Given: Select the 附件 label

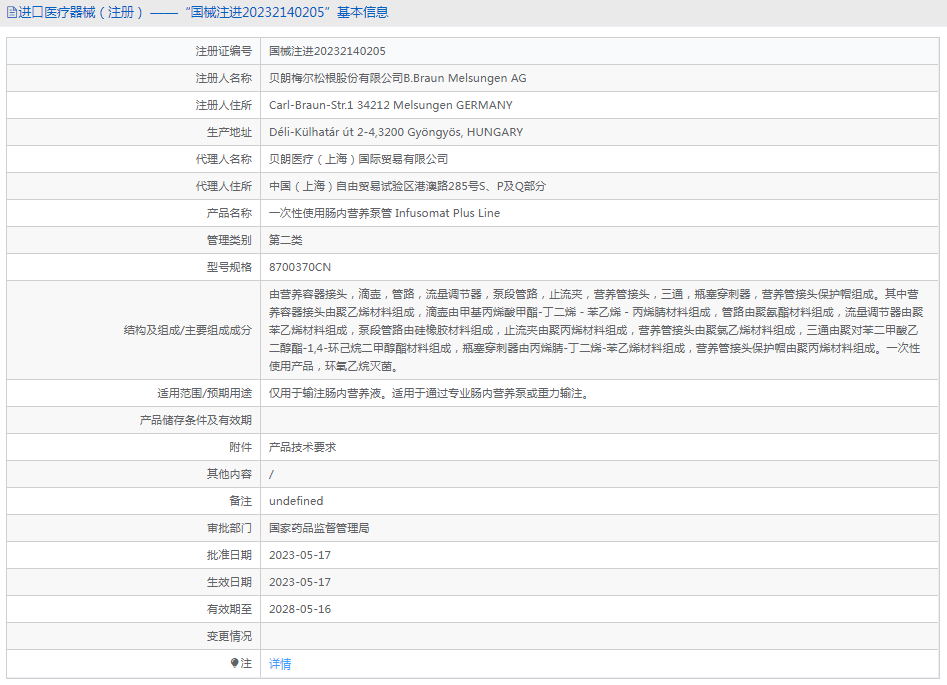Looking at the screenshot, I should click(x=240, y=448).
